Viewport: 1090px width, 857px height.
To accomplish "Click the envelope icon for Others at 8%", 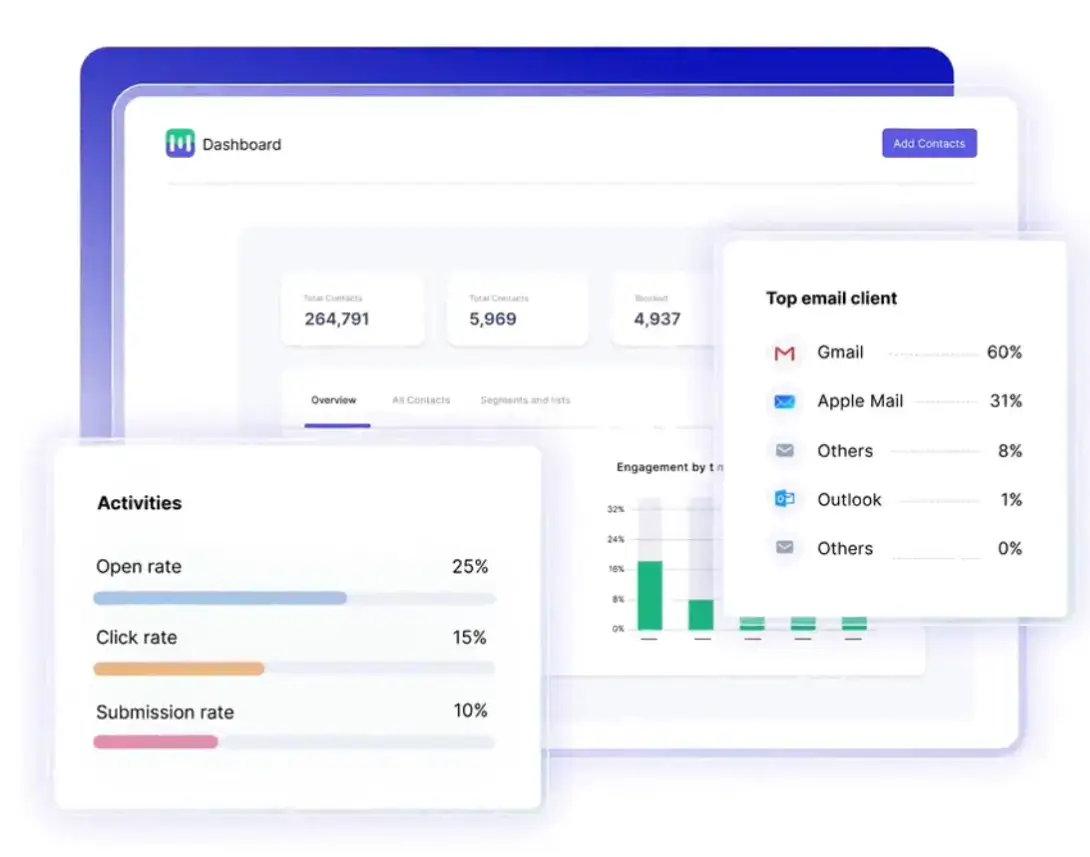I will pyautogui.click(x=785, y=451).
